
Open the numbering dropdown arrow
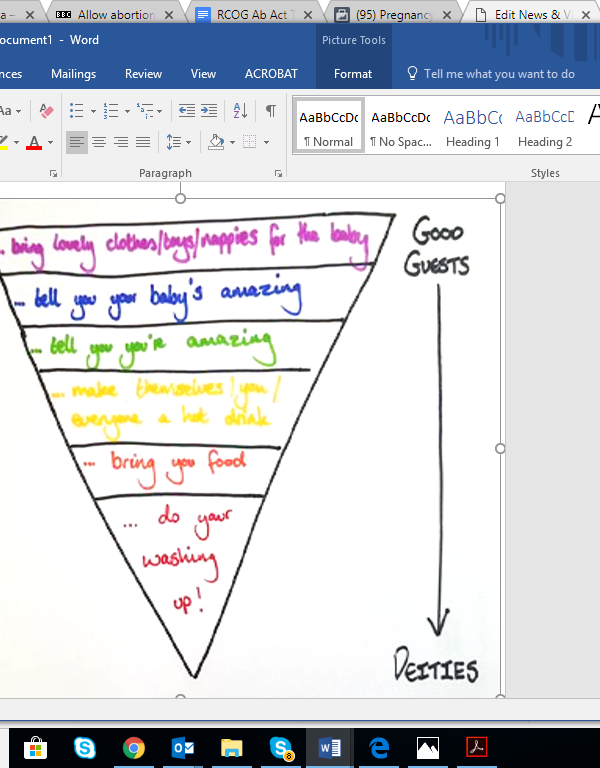click(127, 111)
